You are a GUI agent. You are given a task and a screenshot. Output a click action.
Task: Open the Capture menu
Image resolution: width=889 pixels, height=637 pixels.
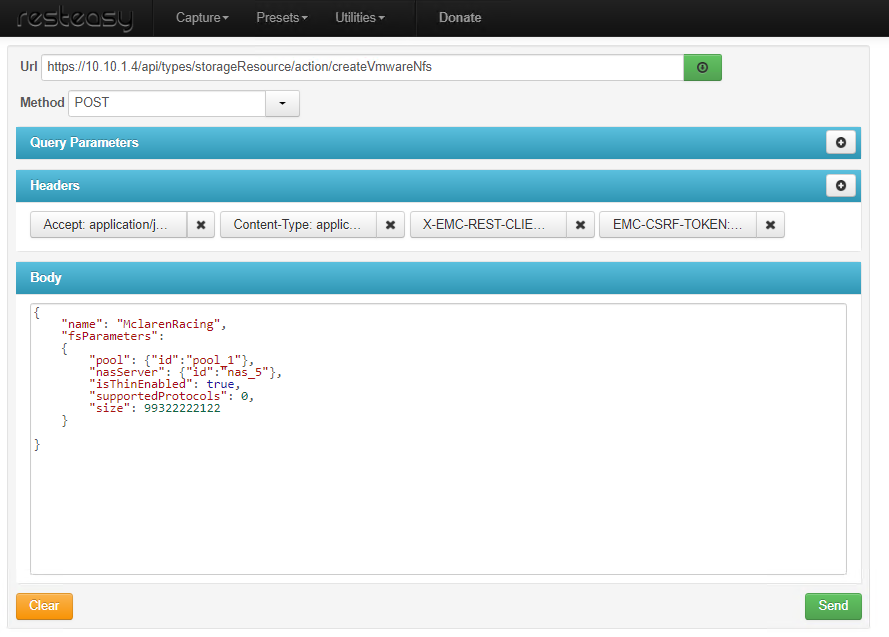(x=202, y=18)
